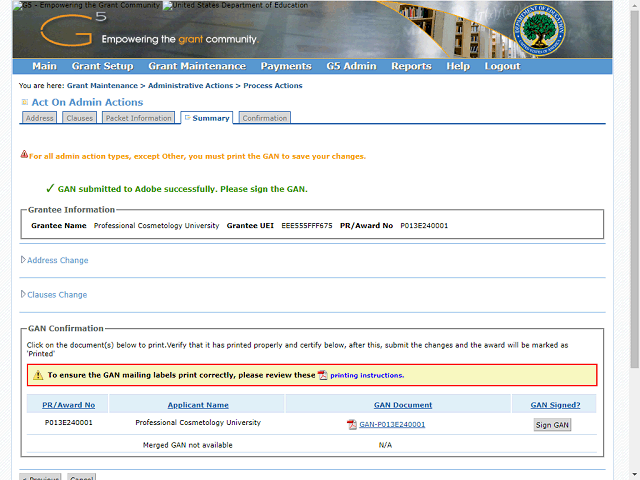640x480 pixels.
Task: Click Grant Maintenance in the breadcrumb
Action: tap(102, 85)
